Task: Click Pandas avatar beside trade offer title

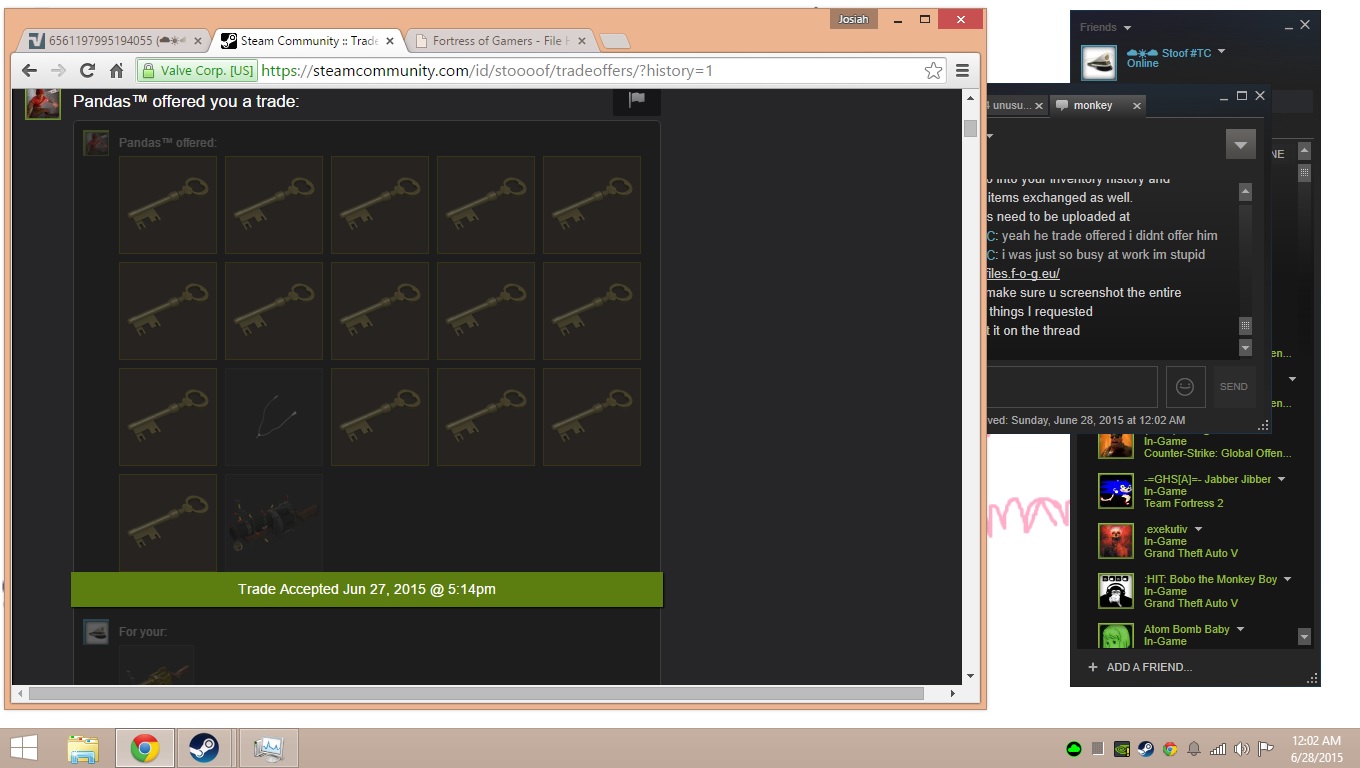Action: 42,102
